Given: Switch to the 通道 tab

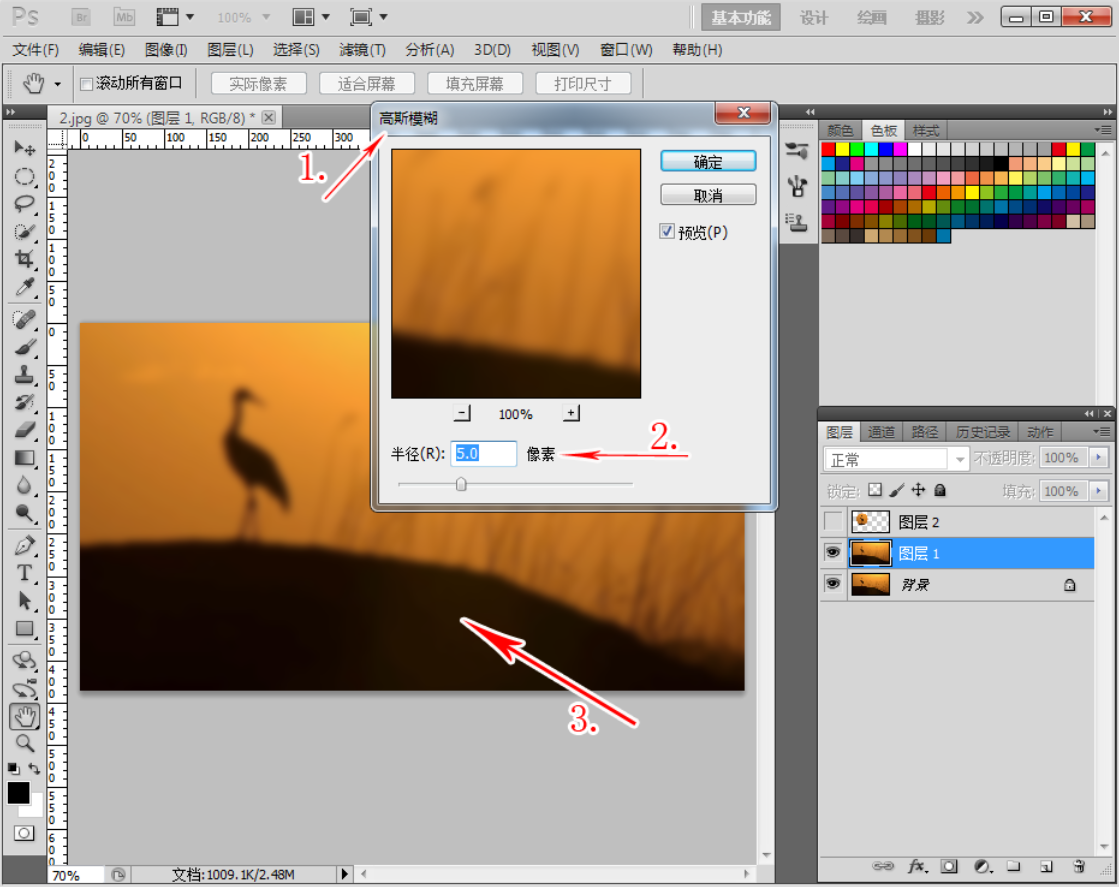Looking at the screenshot, I should 881,432.
